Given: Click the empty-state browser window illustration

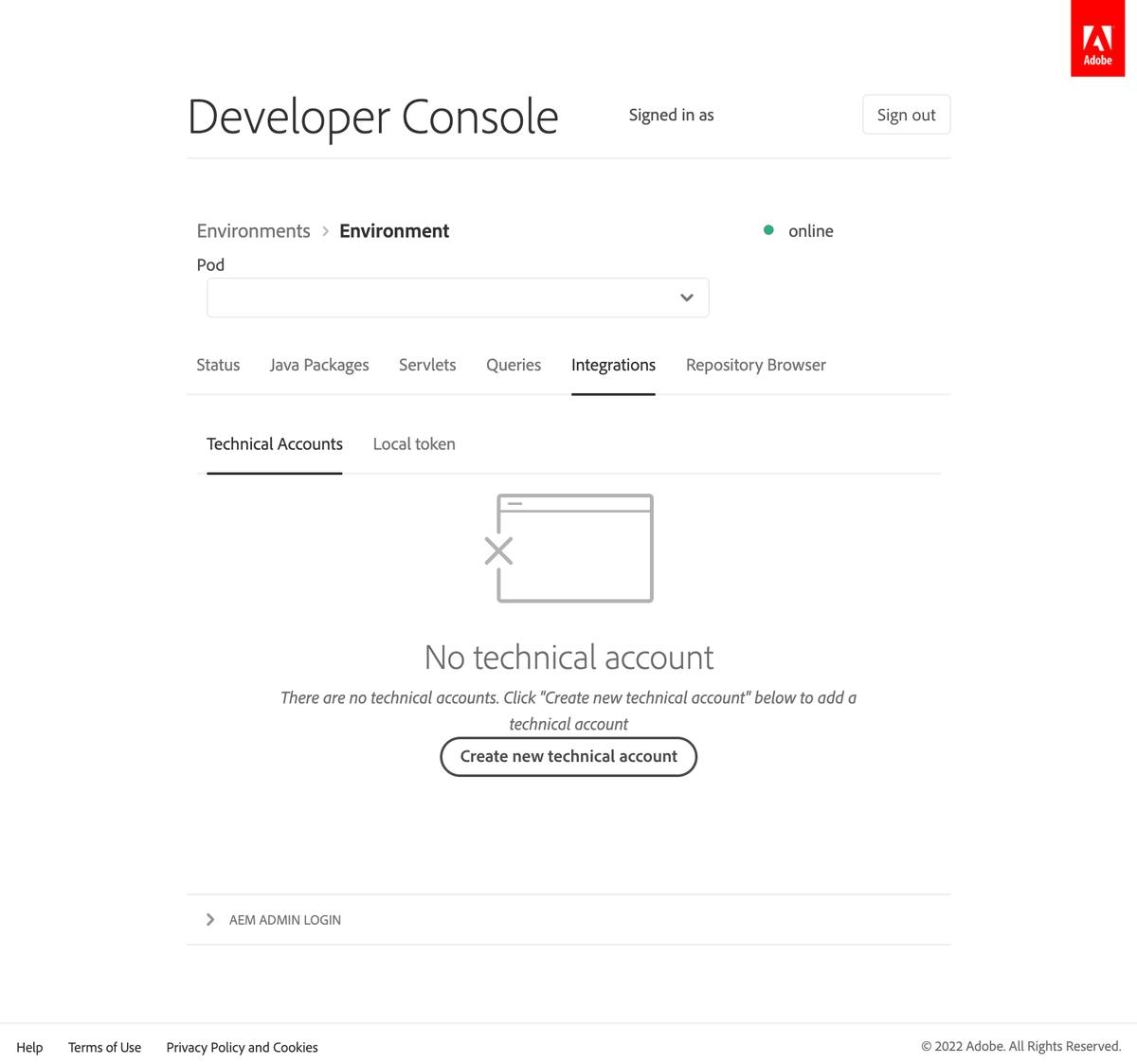Looking at the screenshot, I should point(572,548).
